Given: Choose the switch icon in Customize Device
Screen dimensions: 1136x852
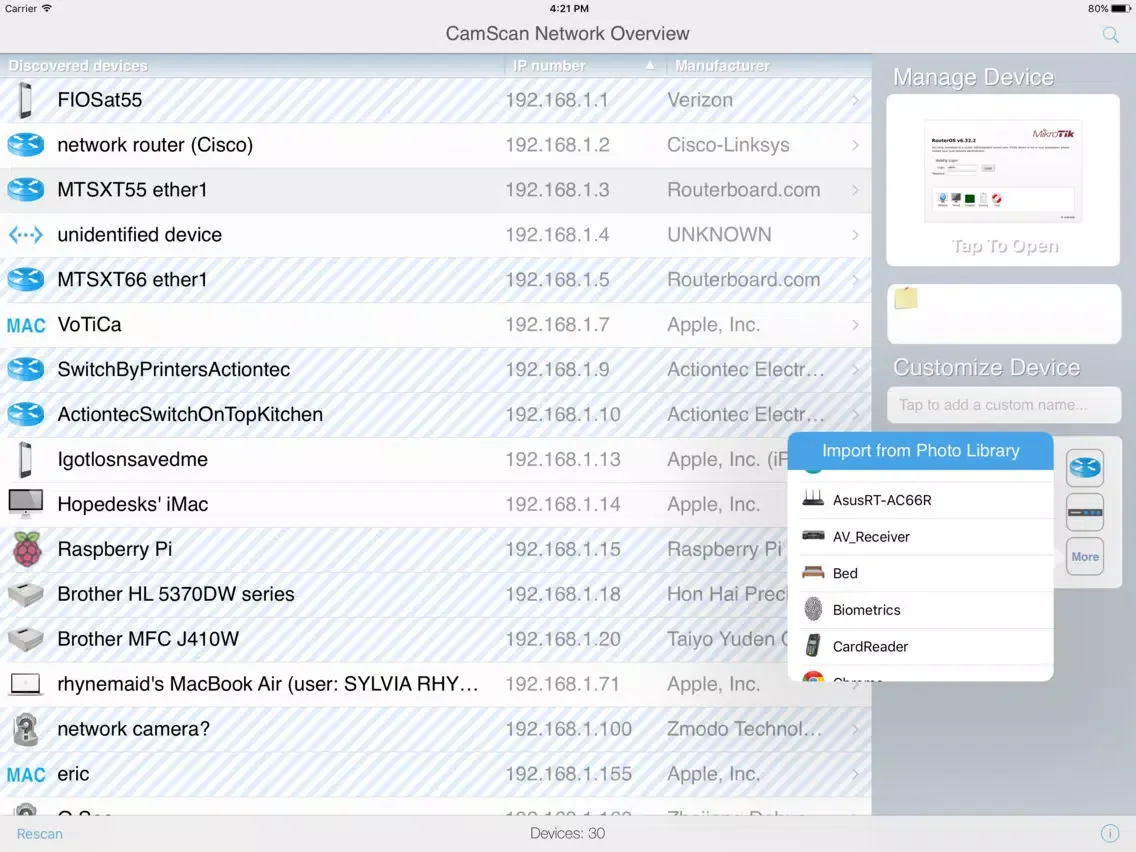Looking at the screenshot, I should coord(1085,512).
